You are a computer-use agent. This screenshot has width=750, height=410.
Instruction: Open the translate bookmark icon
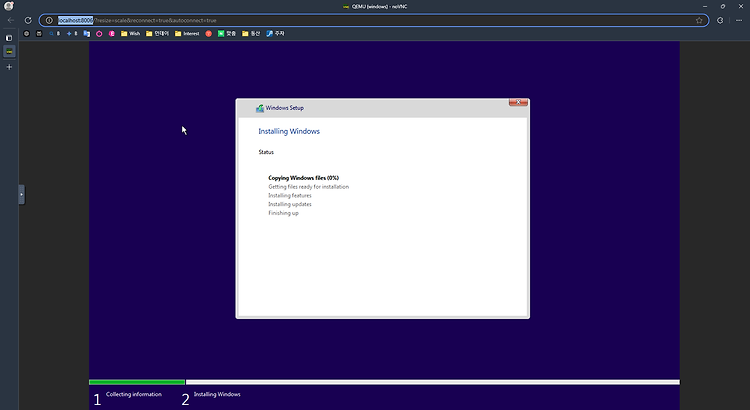[87, 33]
